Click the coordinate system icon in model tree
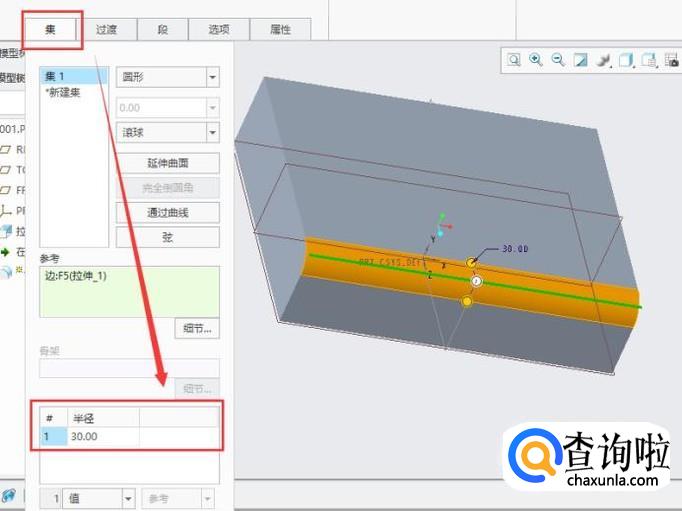Screen dimensions: 682x511 pyautogui.click(x=5, y=211)
